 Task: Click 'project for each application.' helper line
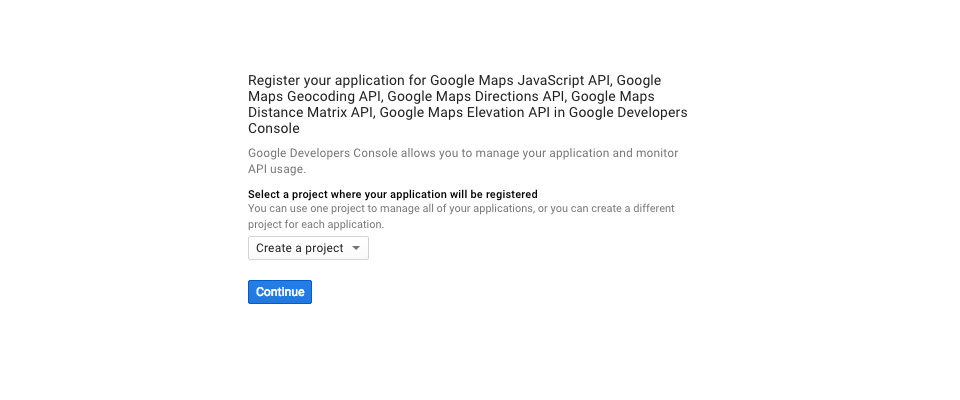click(316, 224)
